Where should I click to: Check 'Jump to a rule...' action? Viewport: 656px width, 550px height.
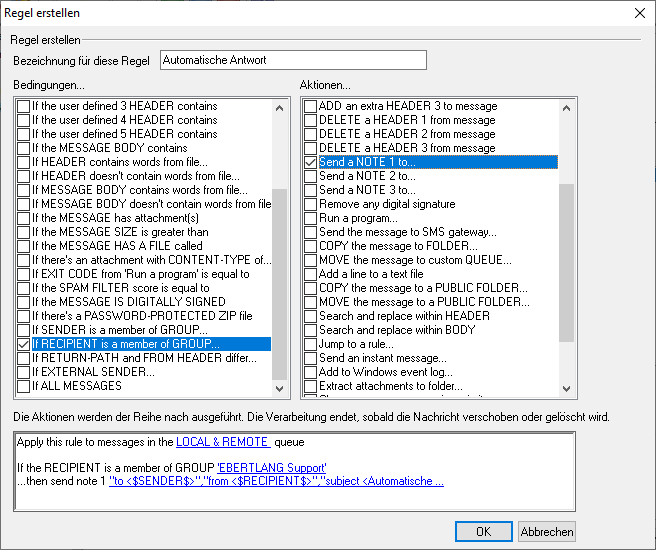[311, 344]
